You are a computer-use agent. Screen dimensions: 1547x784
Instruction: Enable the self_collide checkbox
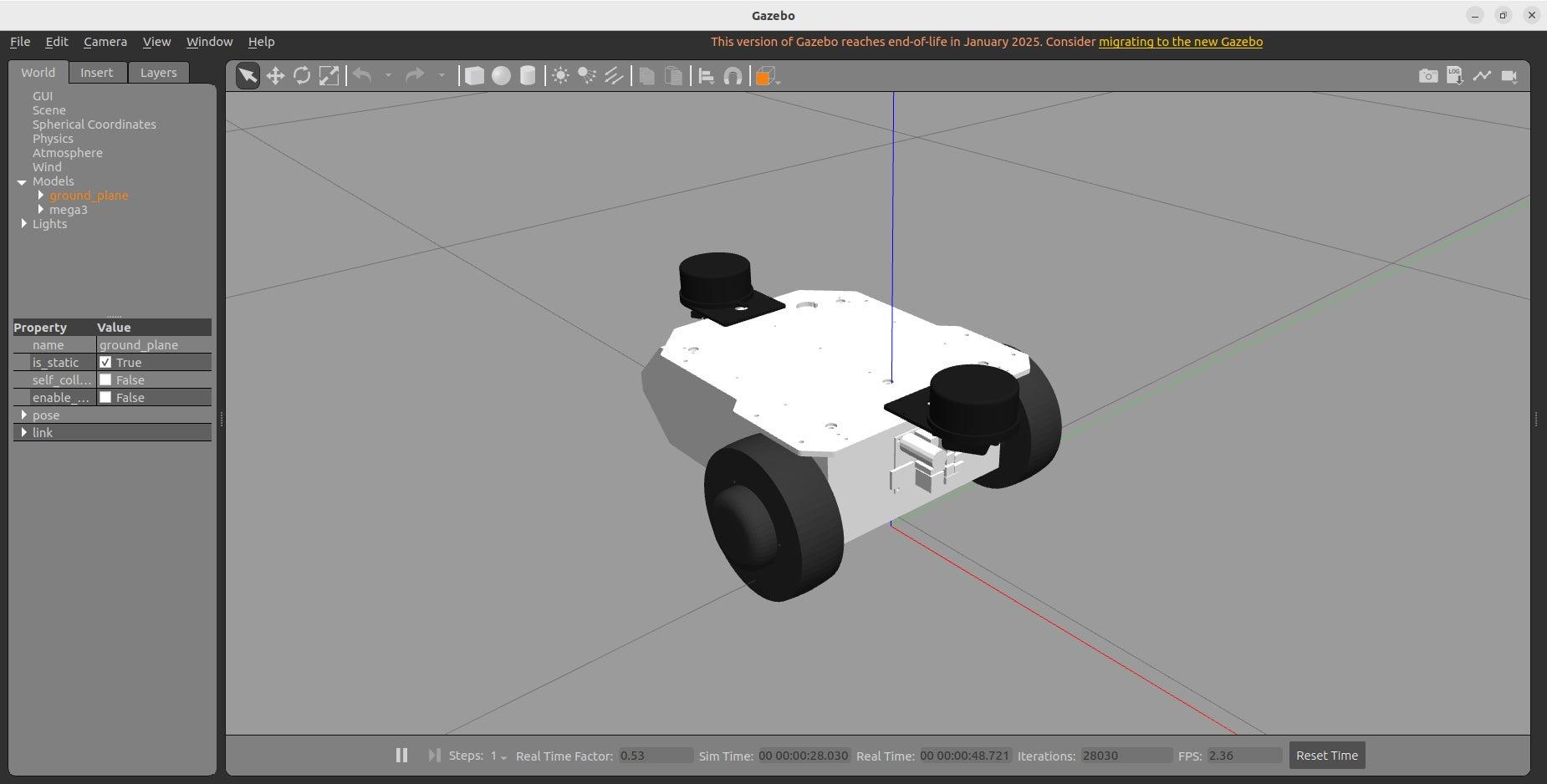point(105,379)
